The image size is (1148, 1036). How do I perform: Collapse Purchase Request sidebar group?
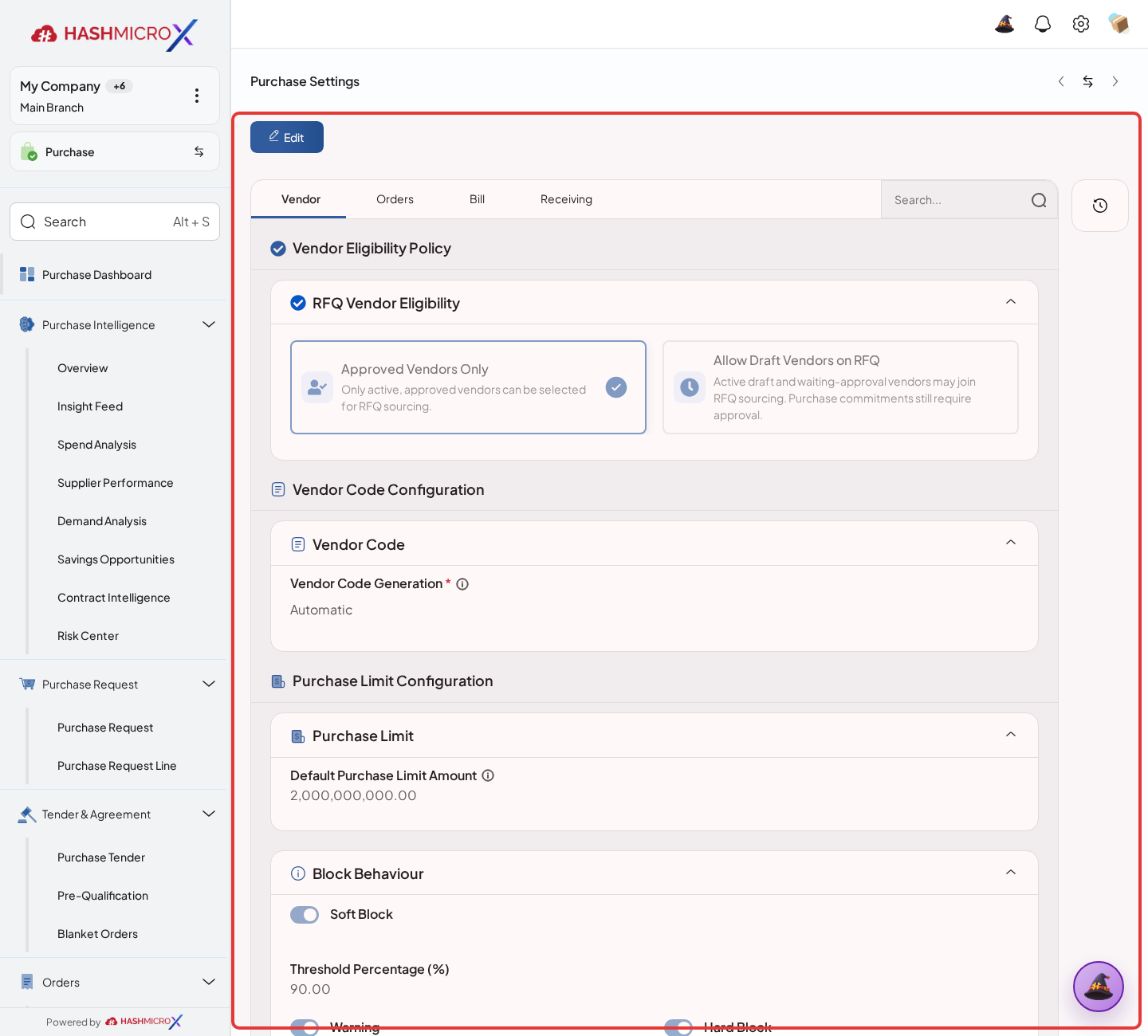tap(209, 684)
